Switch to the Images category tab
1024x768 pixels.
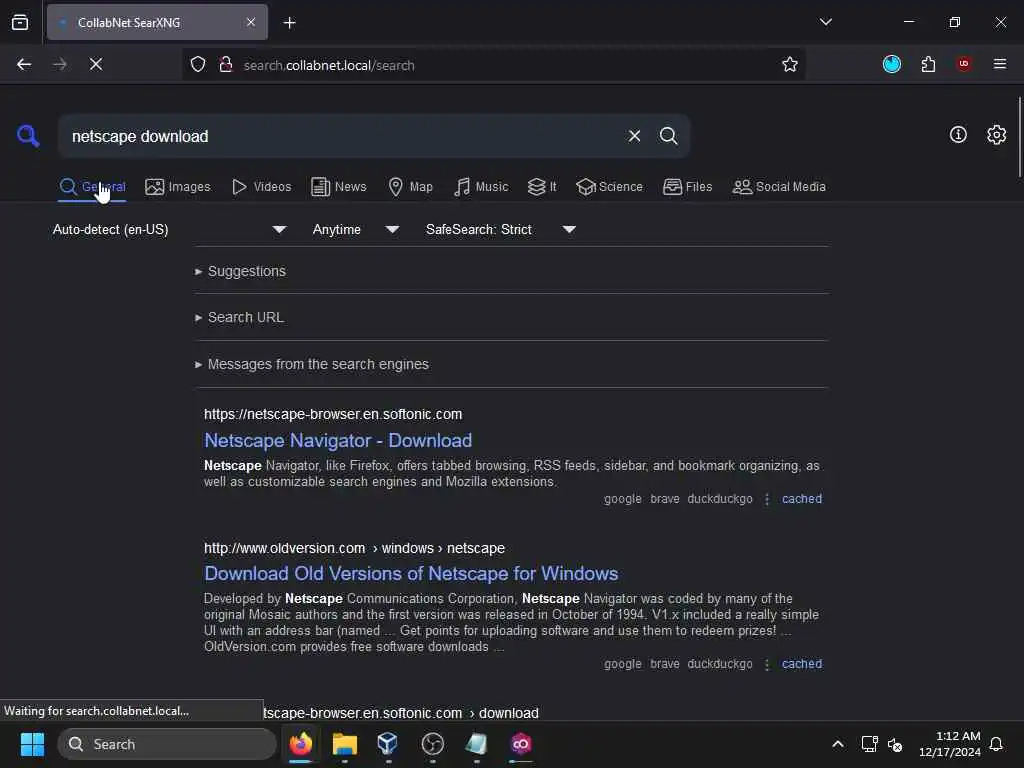(178, 187)
